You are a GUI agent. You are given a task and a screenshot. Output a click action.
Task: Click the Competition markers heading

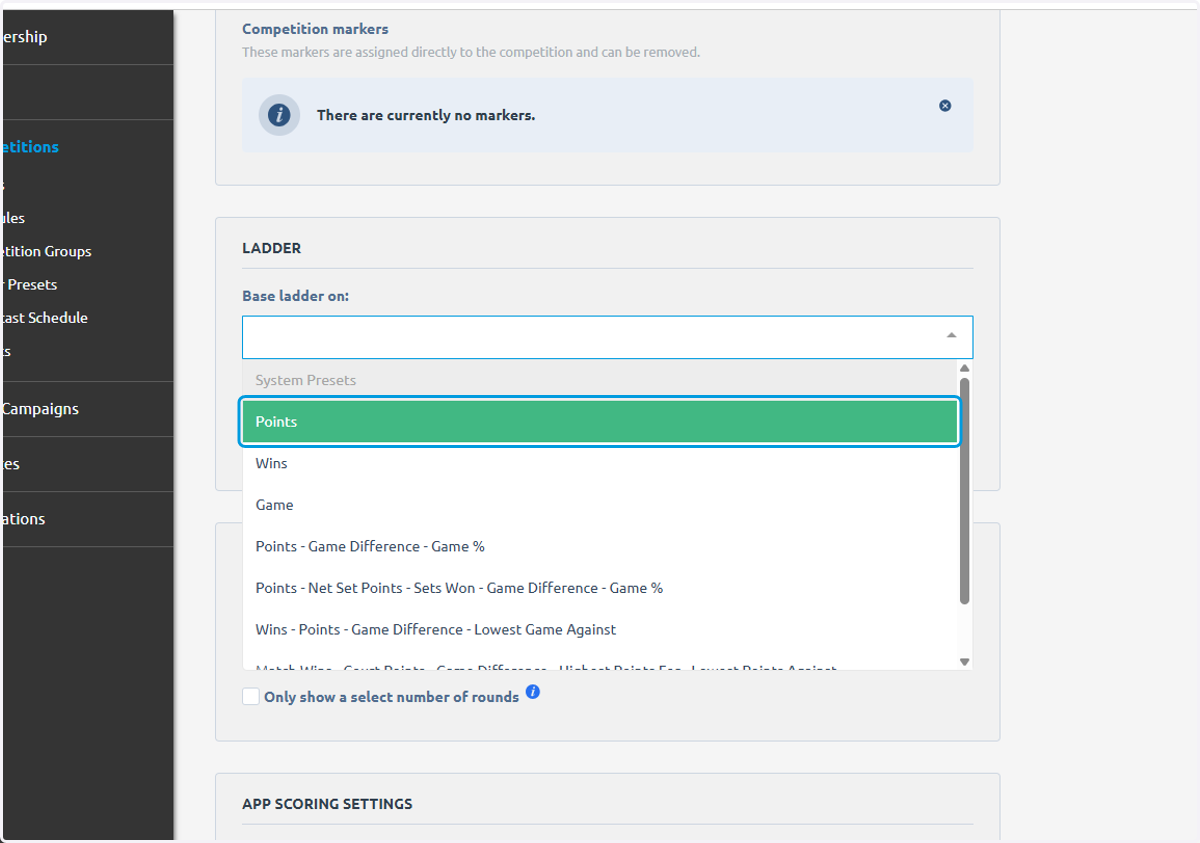click(x=315, y=29)
